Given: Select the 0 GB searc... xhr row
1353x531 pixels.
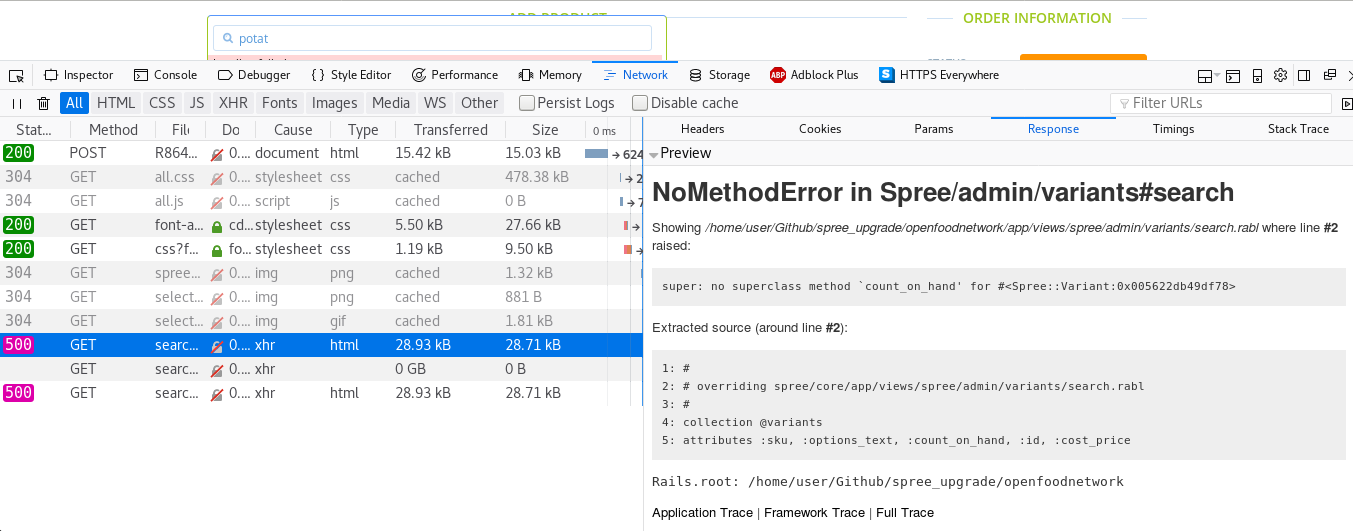Looking at the screenshot, I should [x=321, y=370].
